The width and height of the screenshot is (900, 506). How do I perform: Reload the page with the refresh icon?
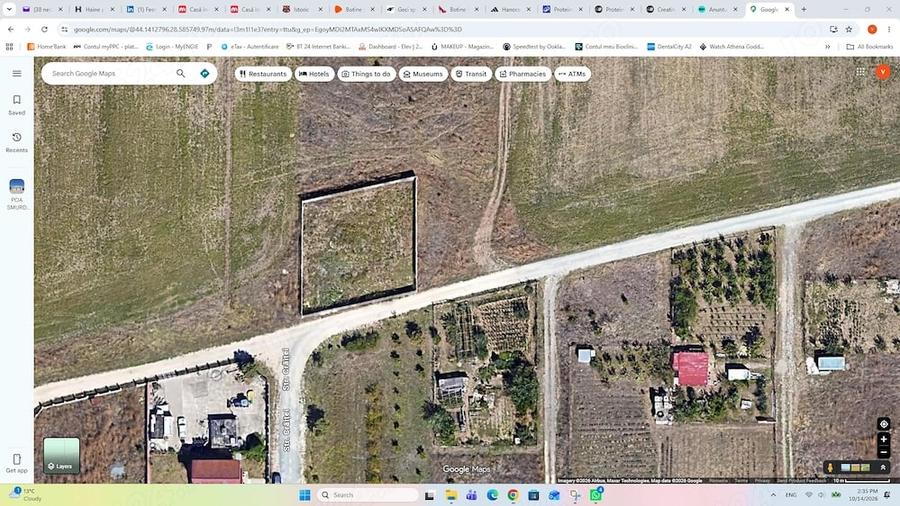[x=44, y=29]
